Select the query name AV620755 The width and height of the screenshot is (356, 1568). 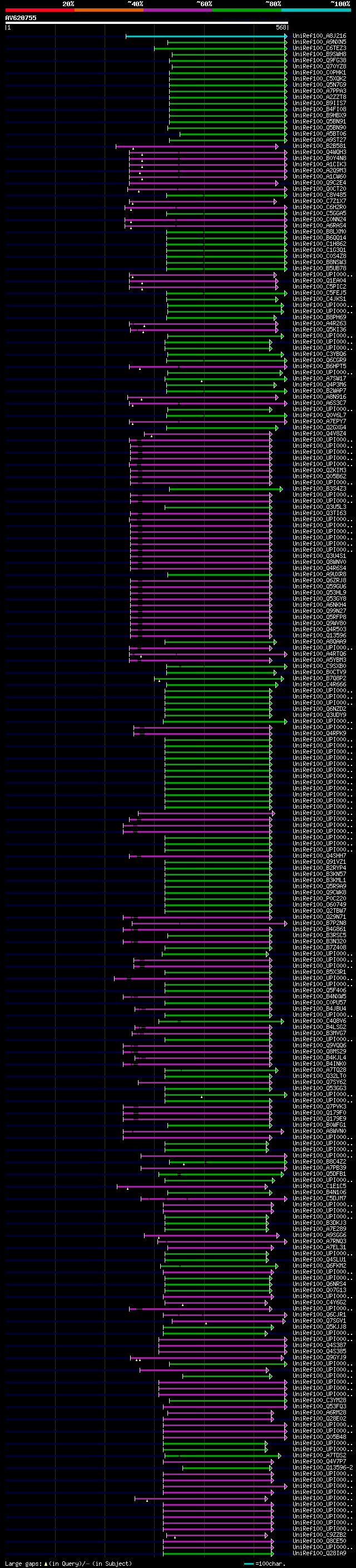tap(21, 18)
